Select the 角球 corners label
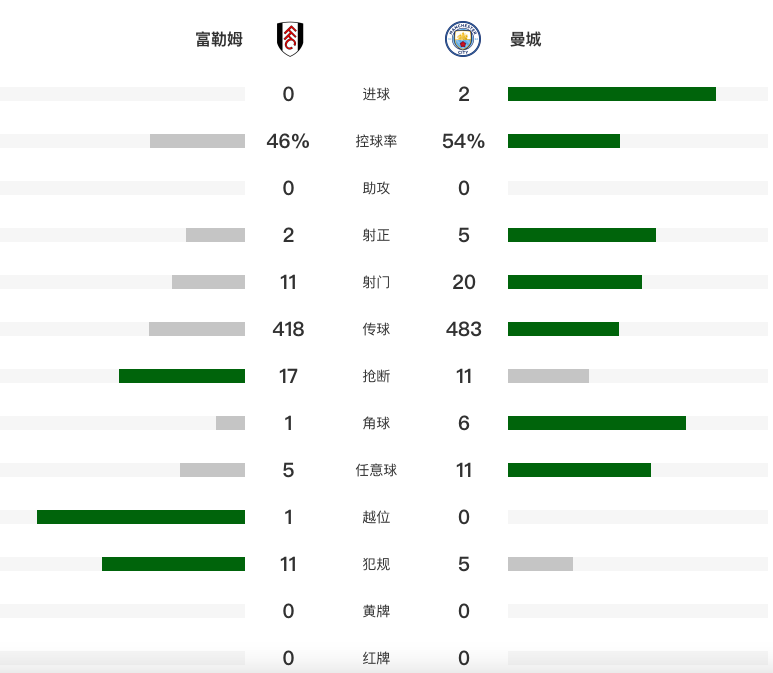The width and height of the screenshot is (773, 673). click(376, 423)
